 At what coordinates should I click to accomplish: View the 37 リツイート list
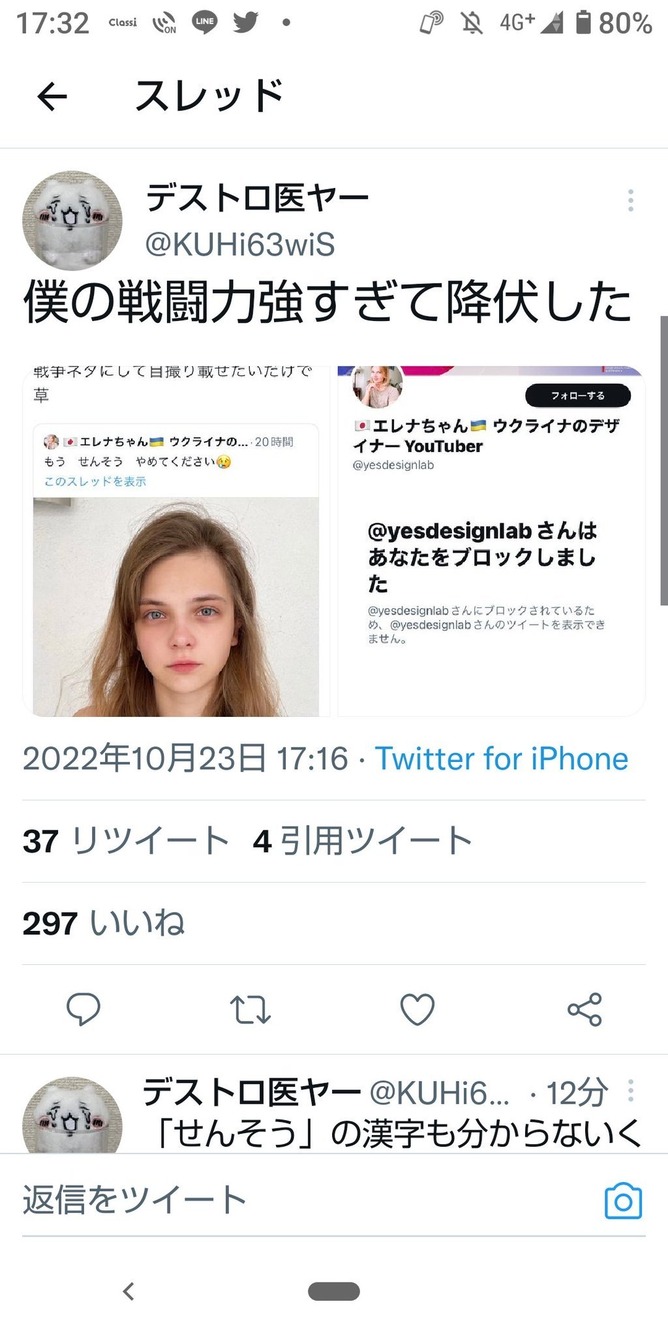(126, 841)
